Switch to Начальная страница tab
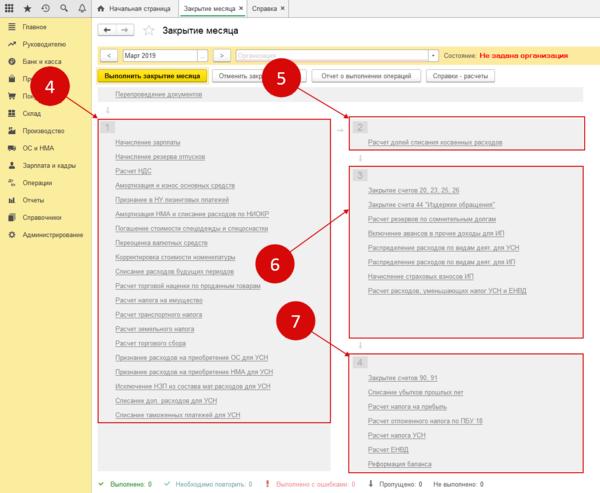Image resolution: width=600 pixels, height=493 pixels. coord(135,8)
